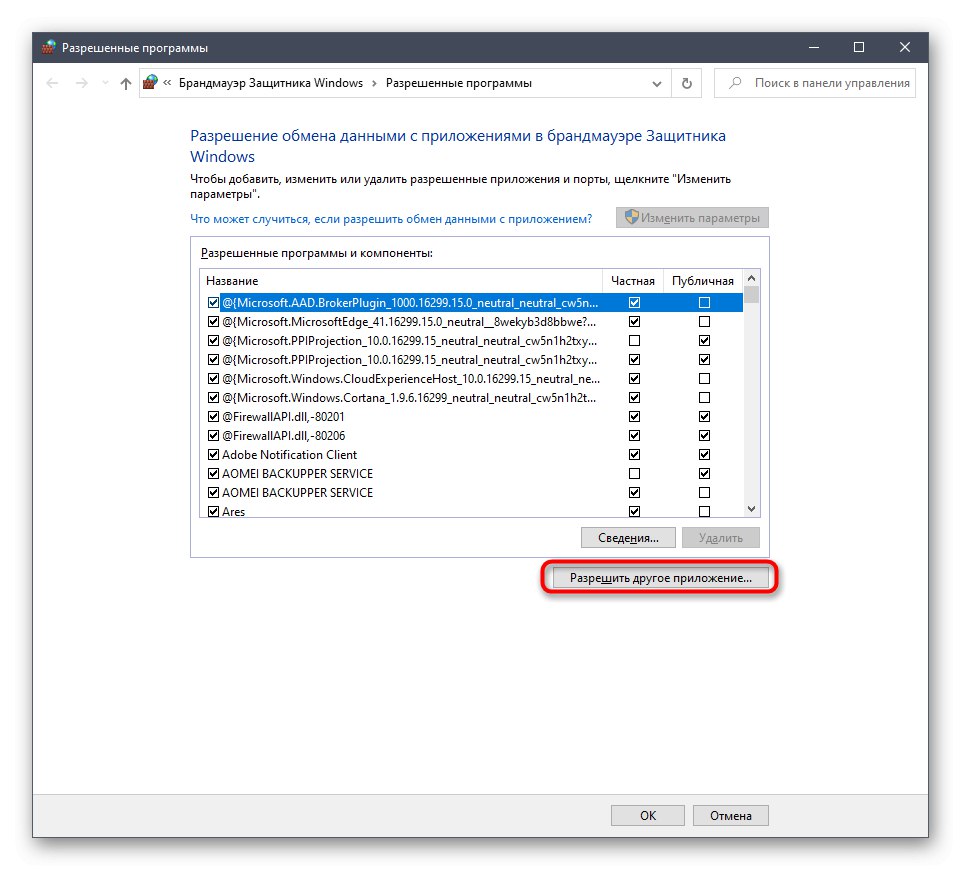This screenshot has height=870, width=961.
Task: Click the shield icon on Изменить параметры
Action: pos(630,217)
